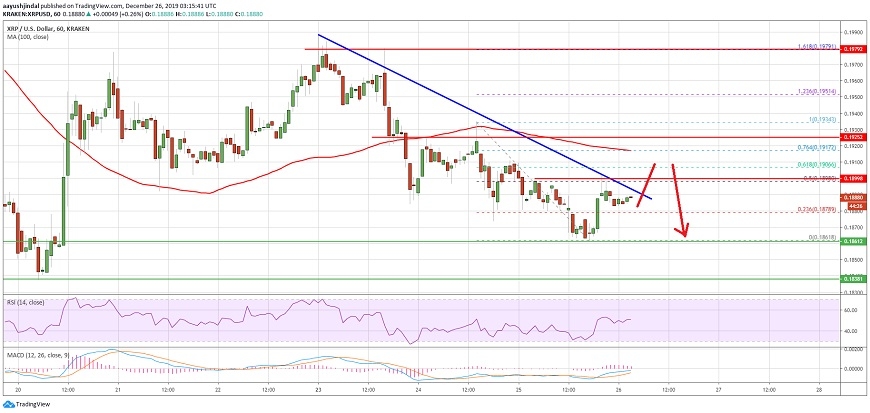This screenshot has height=413, width=870.
Task: Click the '26' date label on time axis
Action: [619, 391]
